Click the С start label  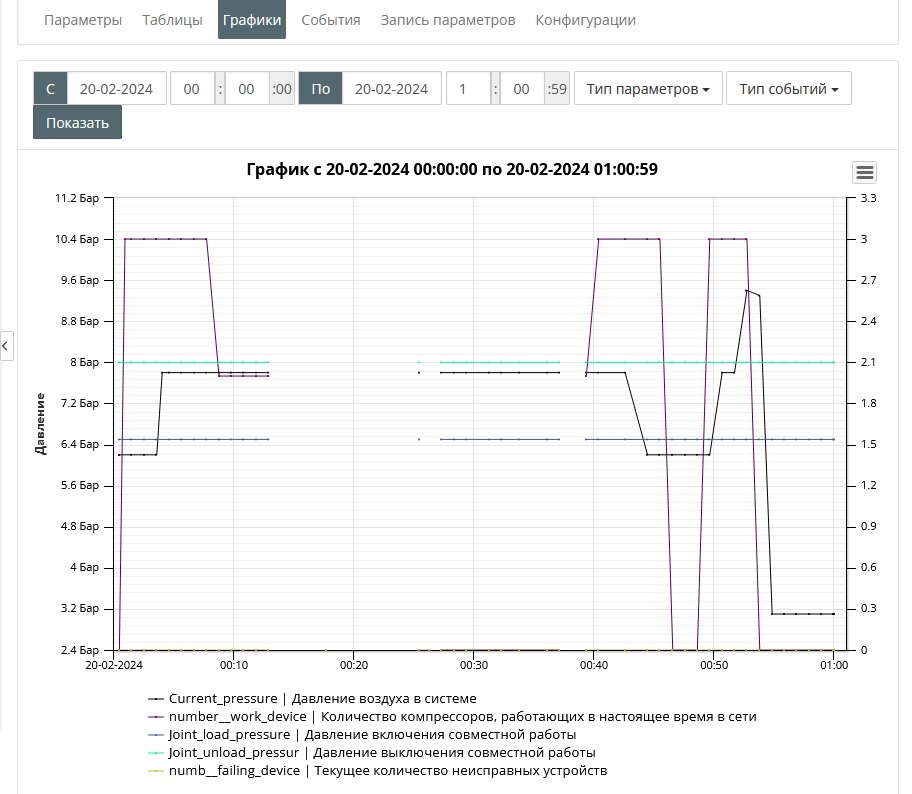tap(50, 88)
